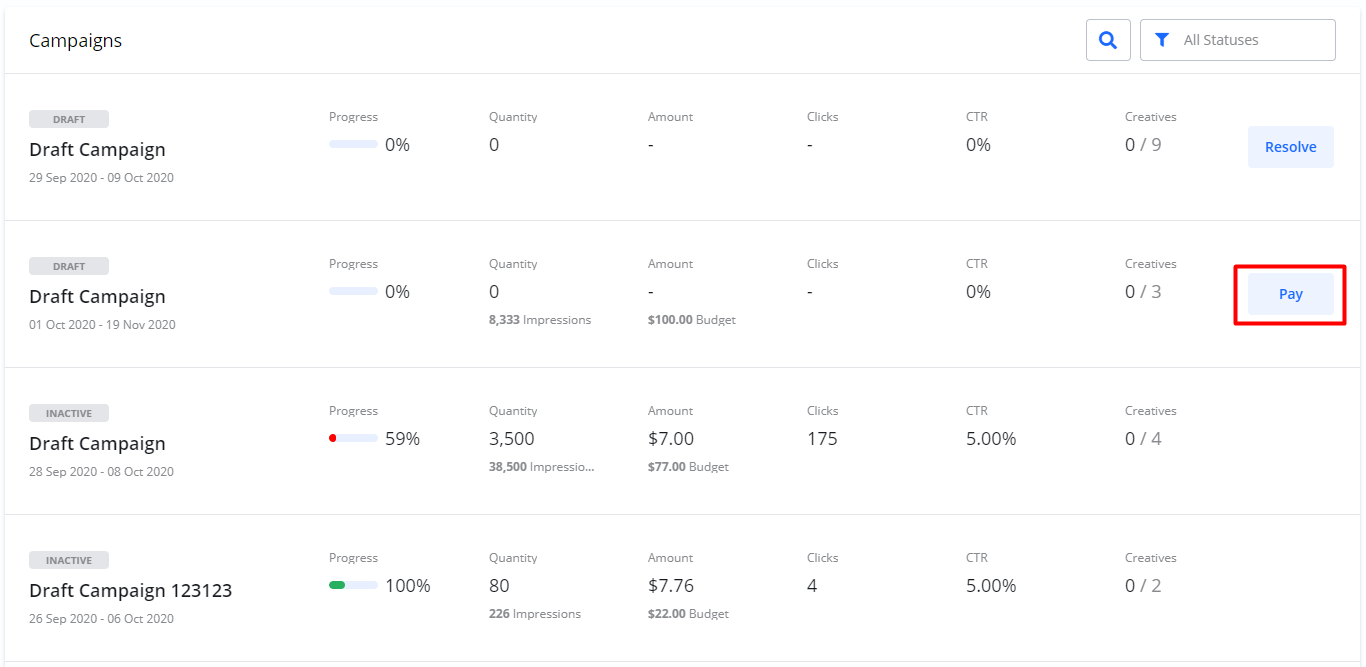Click INACTIVE badge above Draft Campaign 123123
Image resolution: width=1366 pixels, height=667 pixels.
(x=69, y=560)
